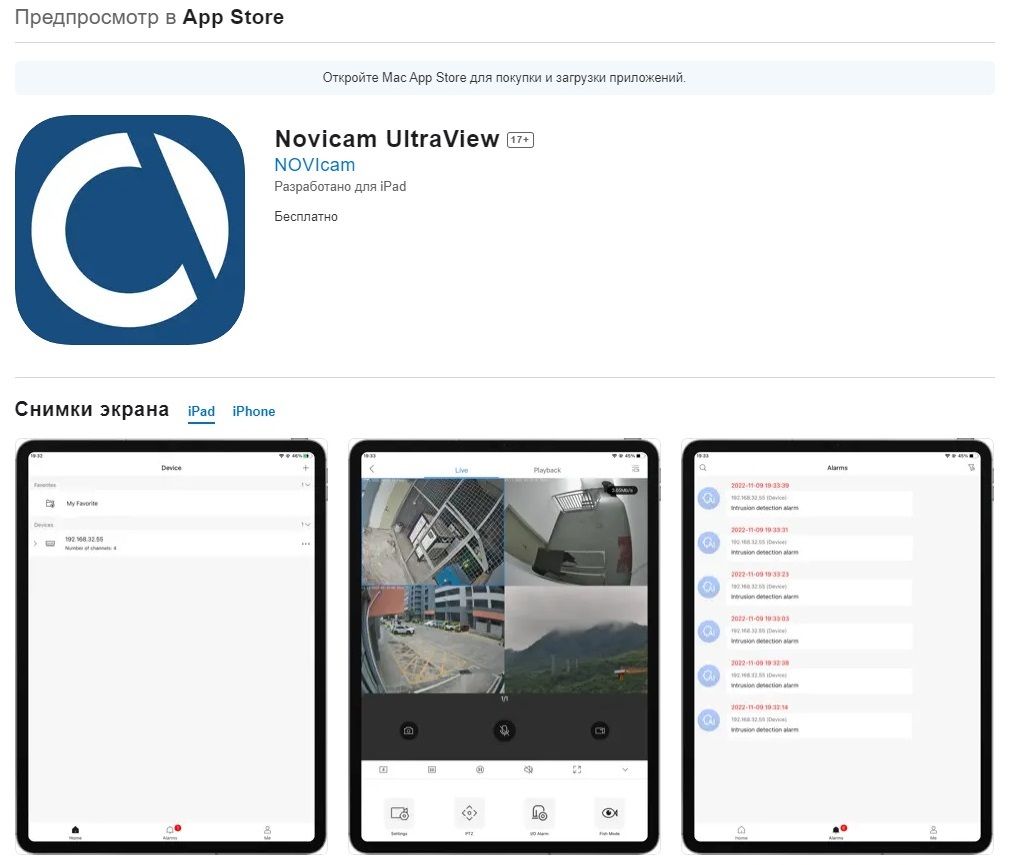This screenshot has height=865, width=1013.
Task: Expand the Live toolbar down-chevron
Action: click(625, 770)
